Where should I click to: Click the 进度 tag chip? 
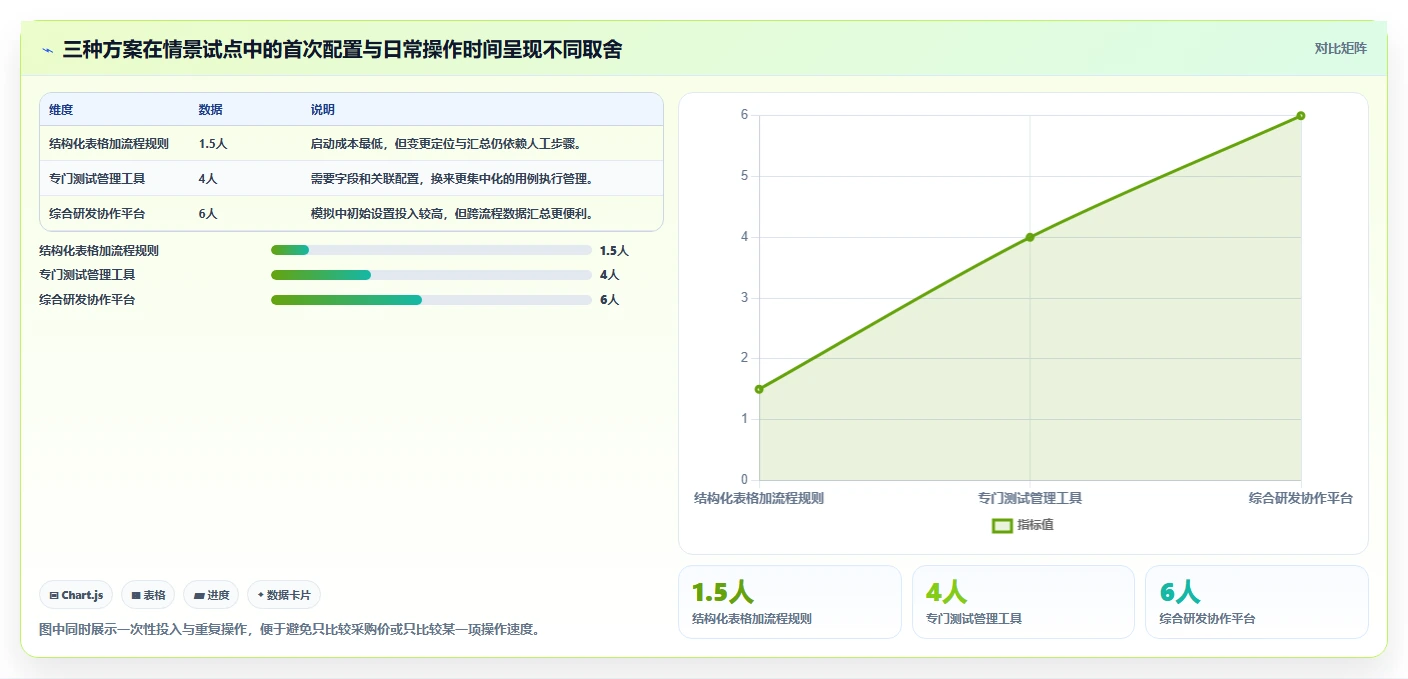point(211,595)
